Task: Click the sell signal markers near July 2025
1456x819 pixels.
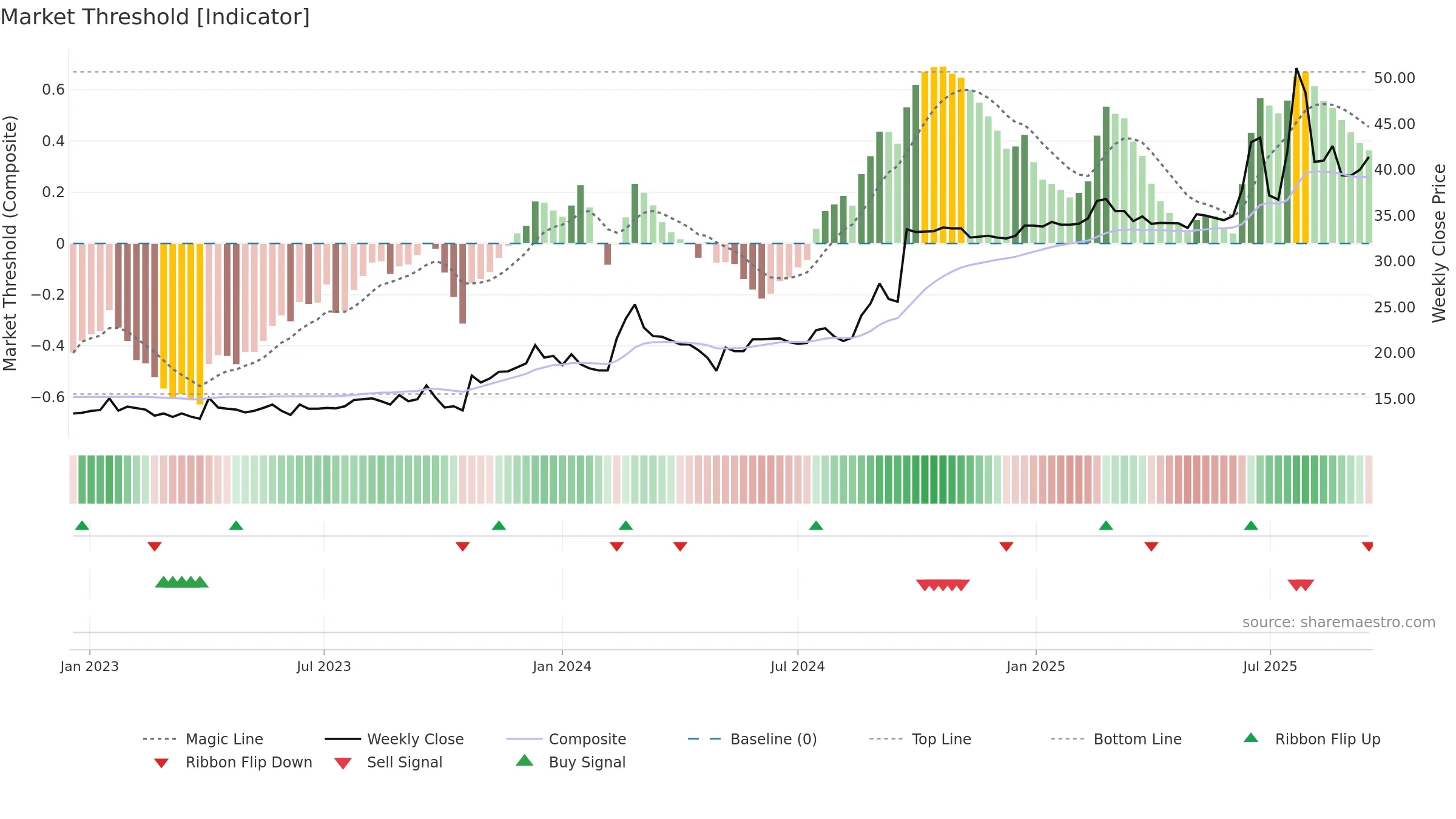Action: click(1301, 585)
